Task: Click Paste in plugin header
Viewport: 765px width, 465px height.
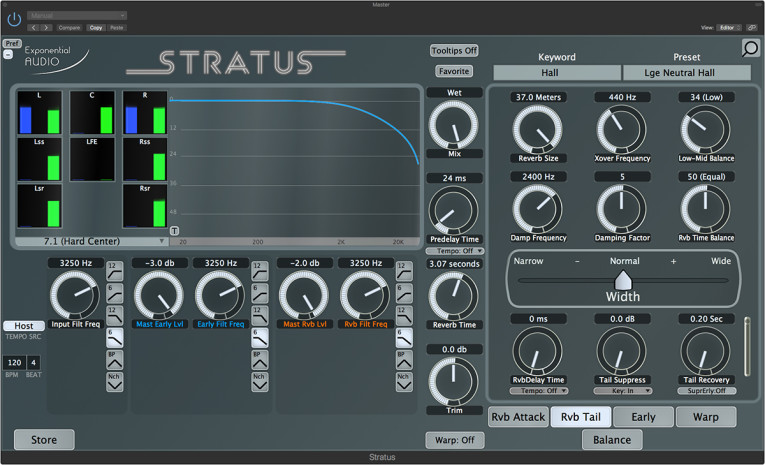Action: point(117,28)
